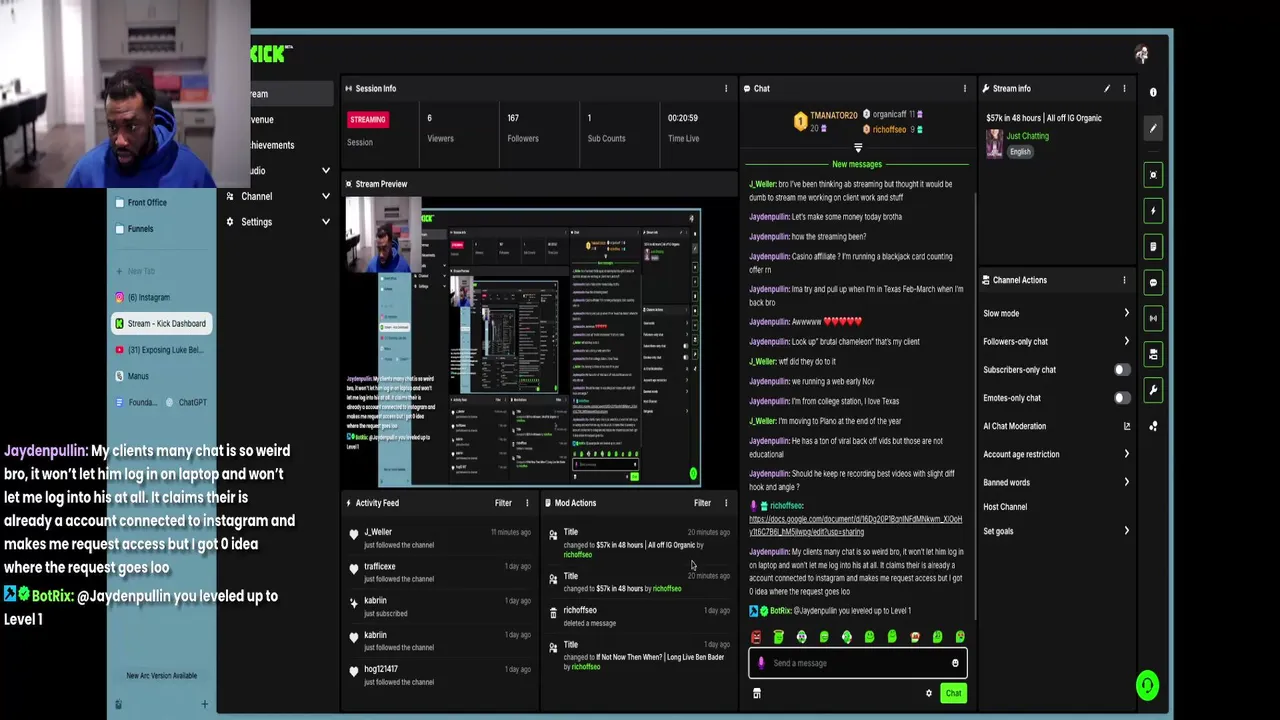Click the info circle icon in right rail
Viewport: 1280px width, 720px height.
1153,92
